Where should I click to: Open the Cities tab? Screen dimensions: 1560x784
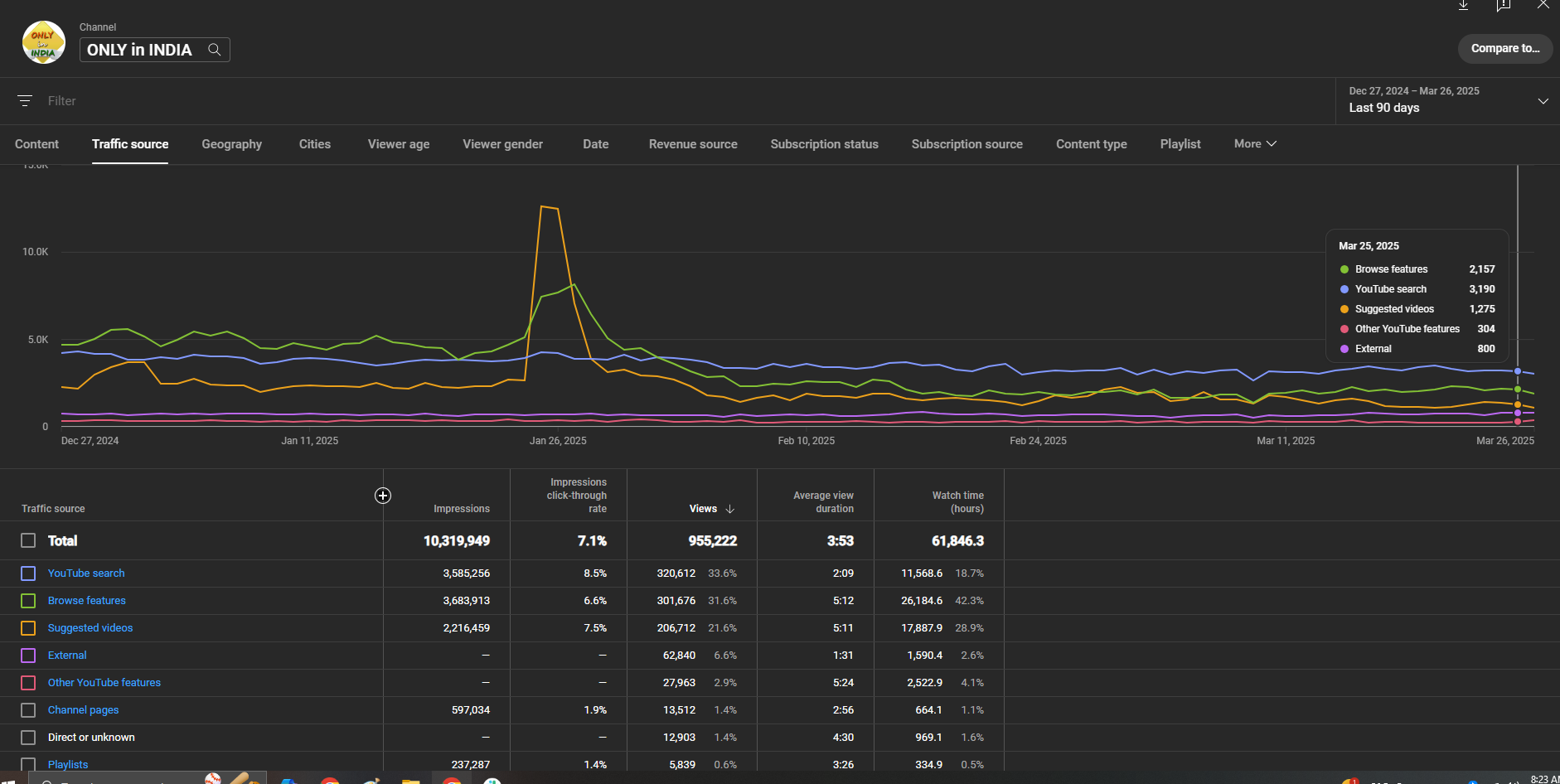click(x=315, y=144)
